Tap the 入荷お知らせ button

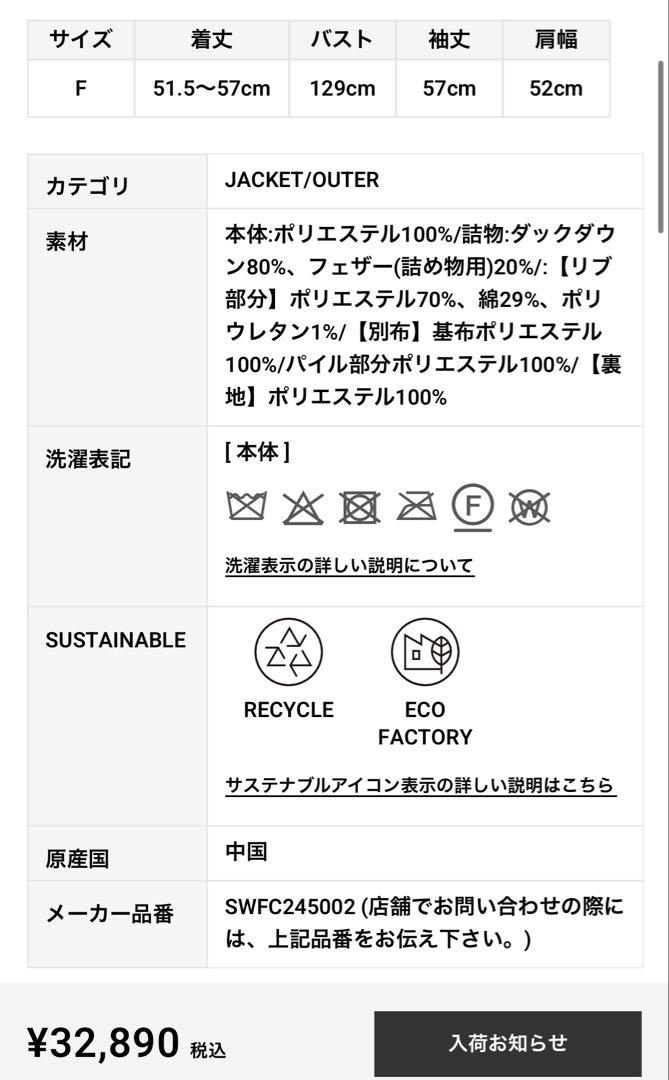tap(508, 1043)
